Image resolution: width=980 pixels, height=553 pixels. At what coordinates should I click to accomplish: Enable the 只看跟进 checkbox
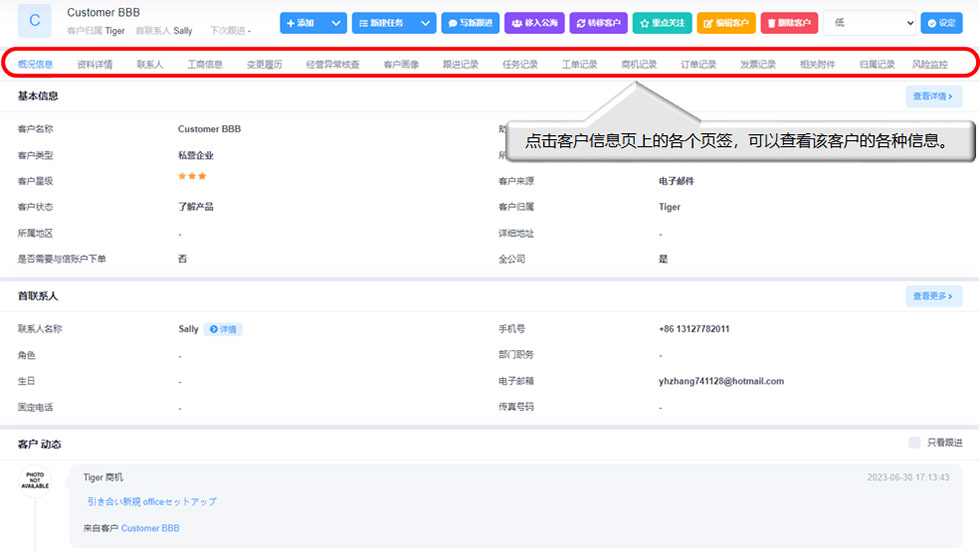click(x=914, y=443)
